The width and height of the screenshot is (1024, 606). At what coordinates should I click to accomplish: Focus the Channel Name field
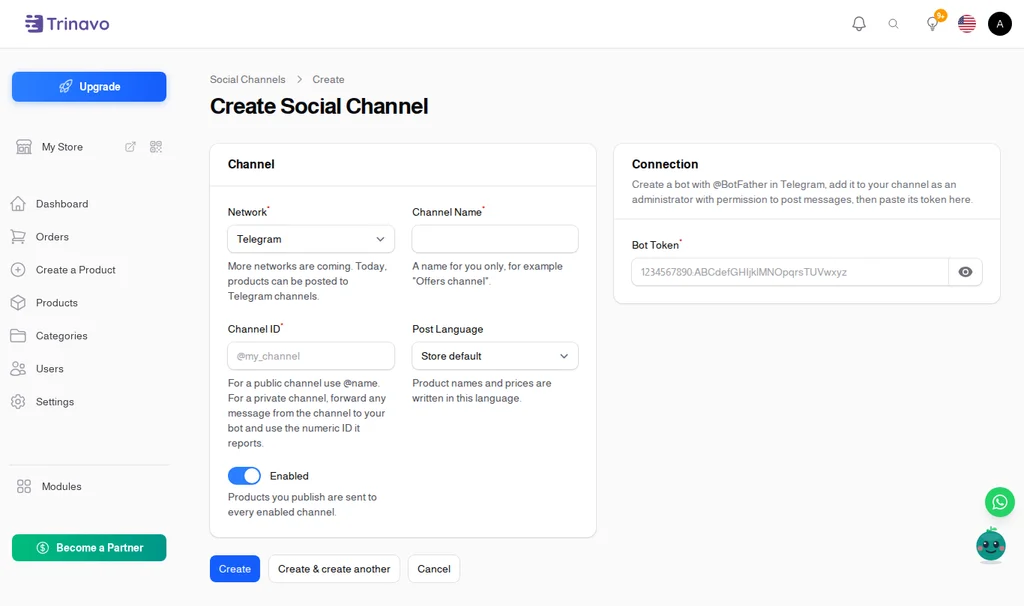click(x=495, y=239)
